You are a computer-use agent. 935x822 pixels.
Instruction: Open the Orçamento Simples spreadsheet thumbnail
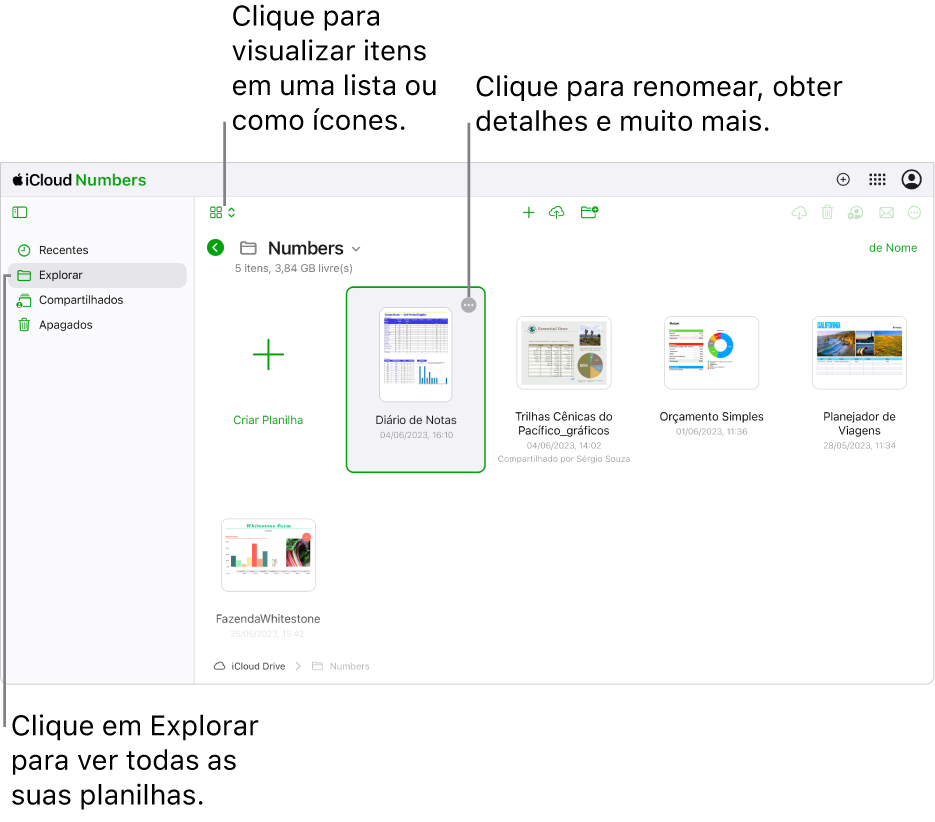click(711, 353)
